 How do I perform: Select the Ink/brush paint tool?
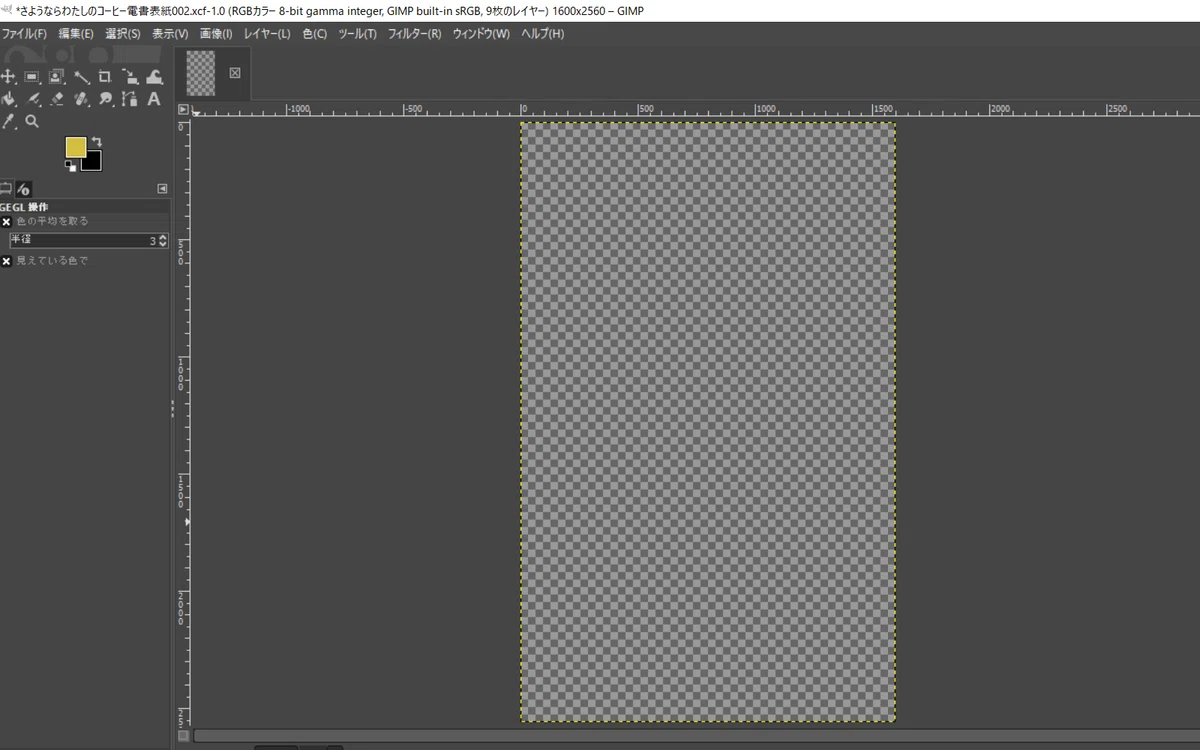tap(32, 99)
